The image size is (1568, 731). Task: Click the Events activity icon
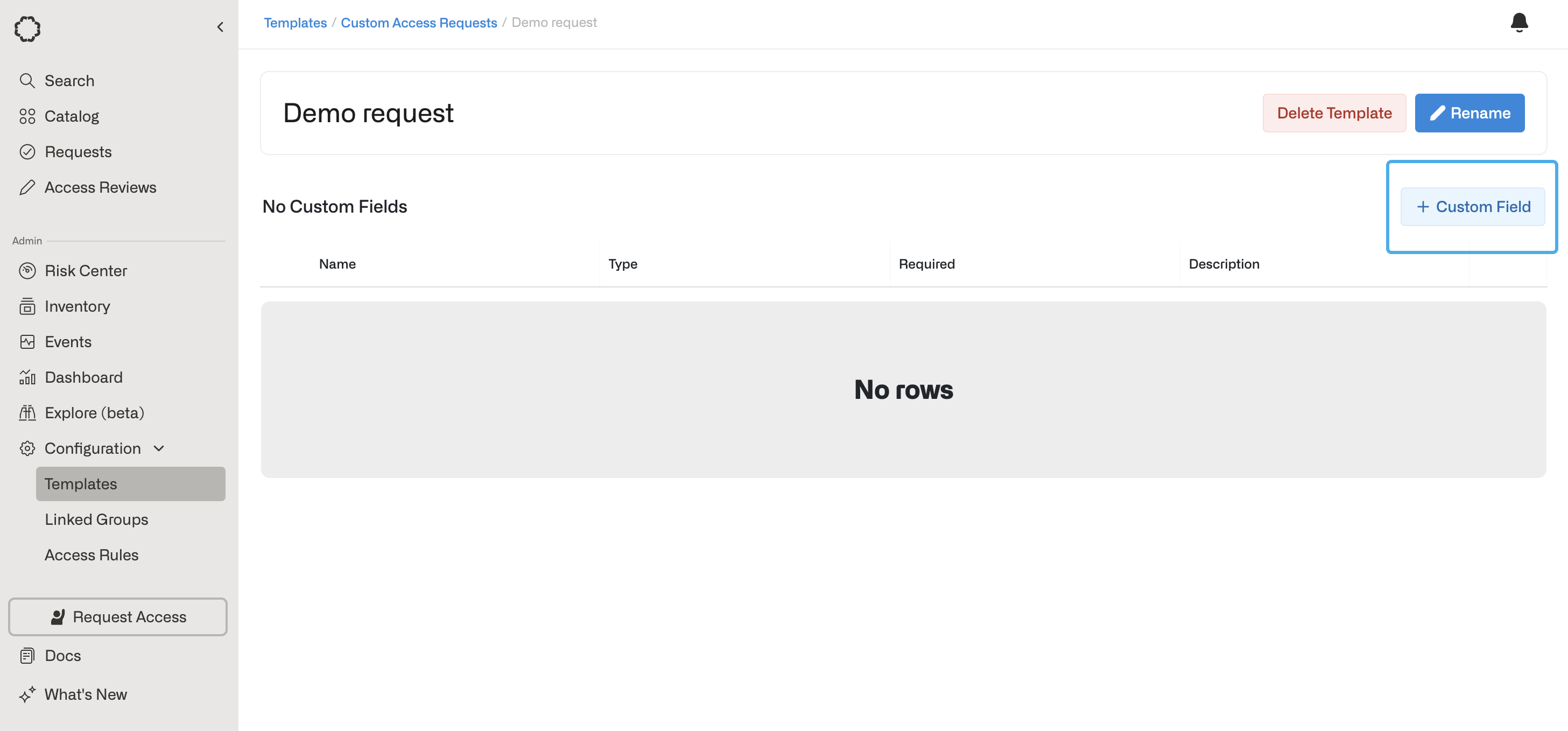pos(27,342)
